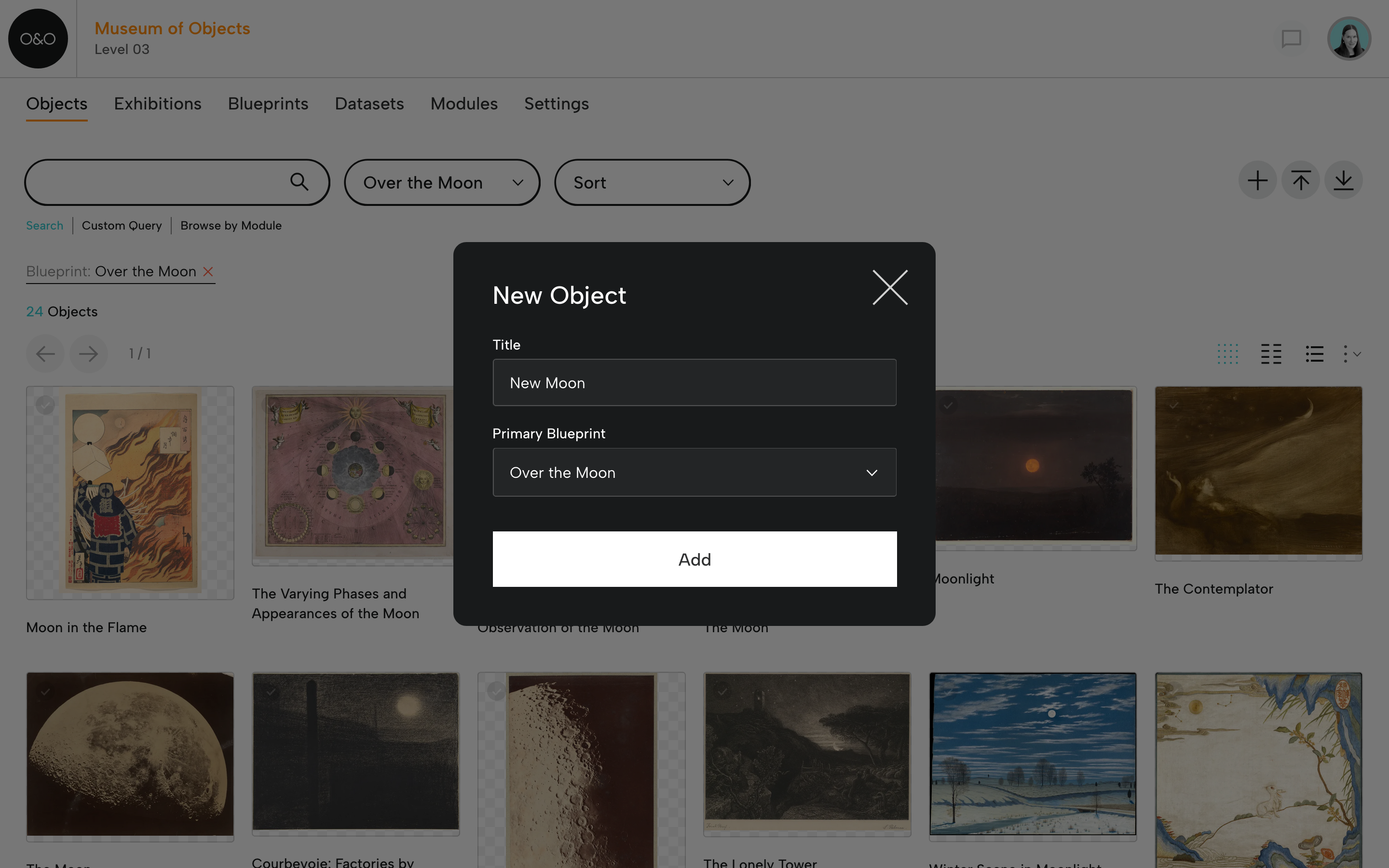Switch to dotted grid view
This screenshot has height=868, width=1389.
(1228, 353)
